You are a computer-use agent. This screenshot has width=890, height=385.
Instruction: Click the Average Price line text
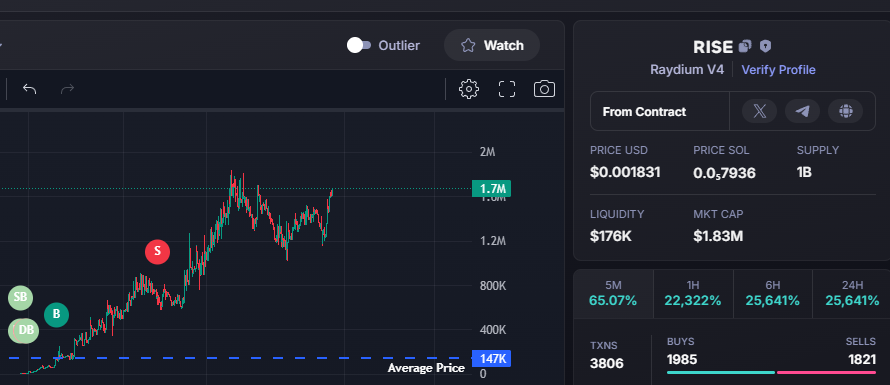pyautogui.click(x=426, y=369)
